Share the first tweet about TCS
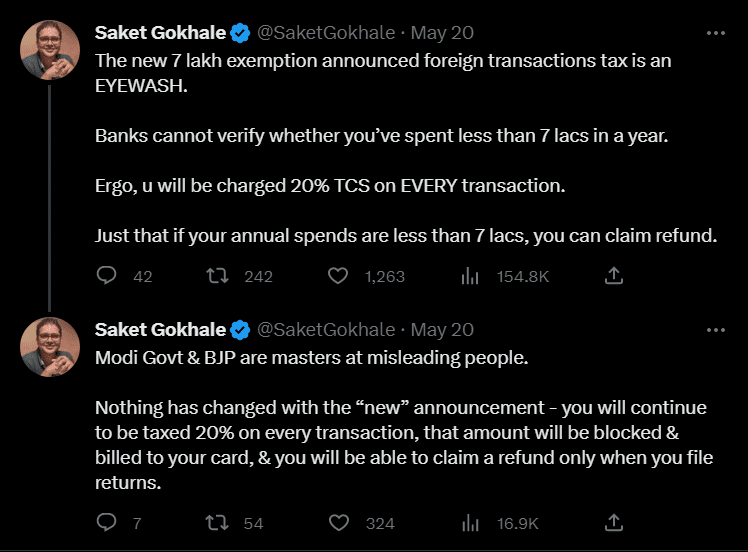 615,275
